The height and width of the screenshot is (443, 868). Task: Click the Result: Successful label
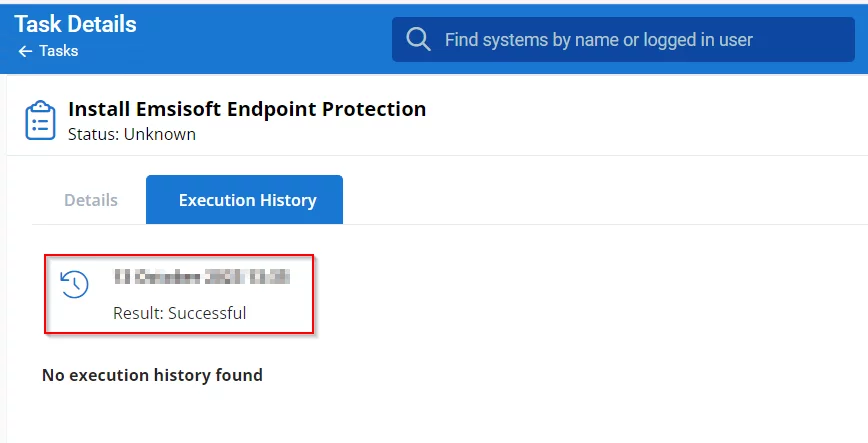179,313
